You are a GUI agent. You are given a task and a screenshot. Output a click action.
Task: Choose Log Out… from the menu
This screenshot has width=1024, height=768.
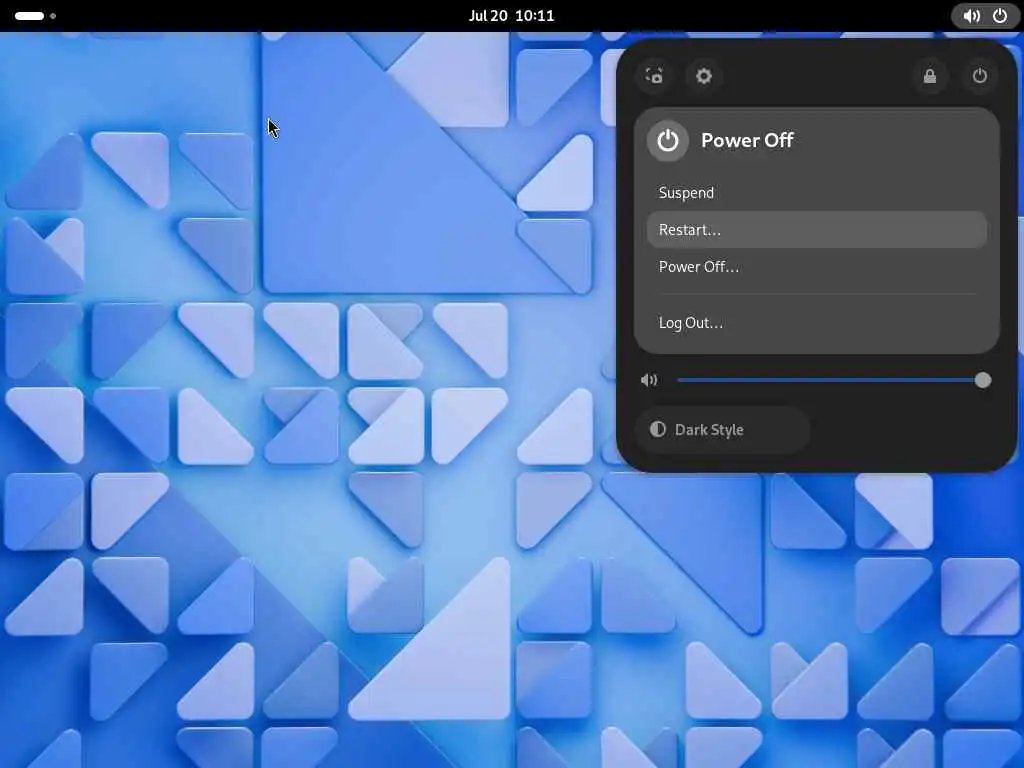pyautogui.click(x=816, y=323)
